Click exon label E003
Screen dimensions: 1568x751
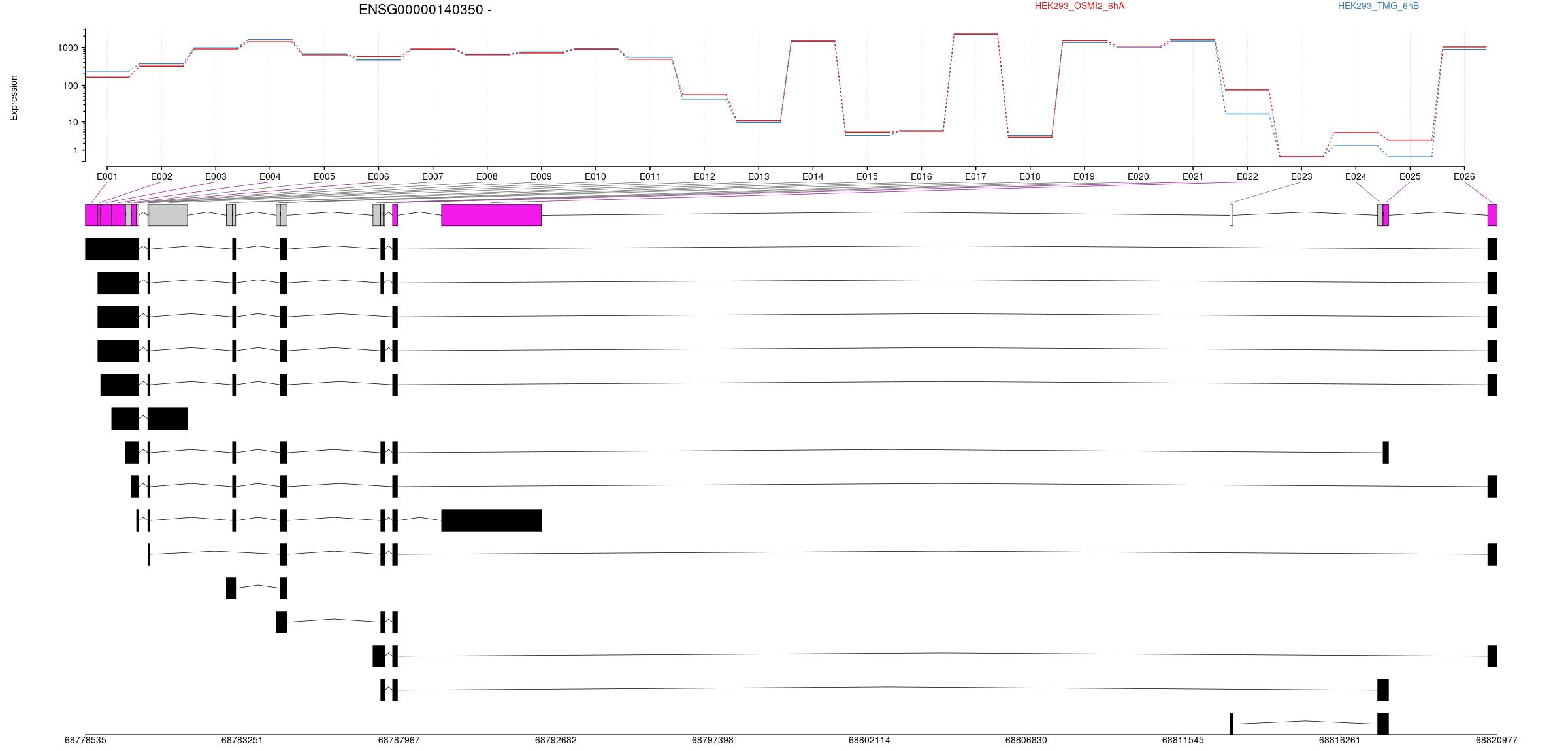click(216, 176)
